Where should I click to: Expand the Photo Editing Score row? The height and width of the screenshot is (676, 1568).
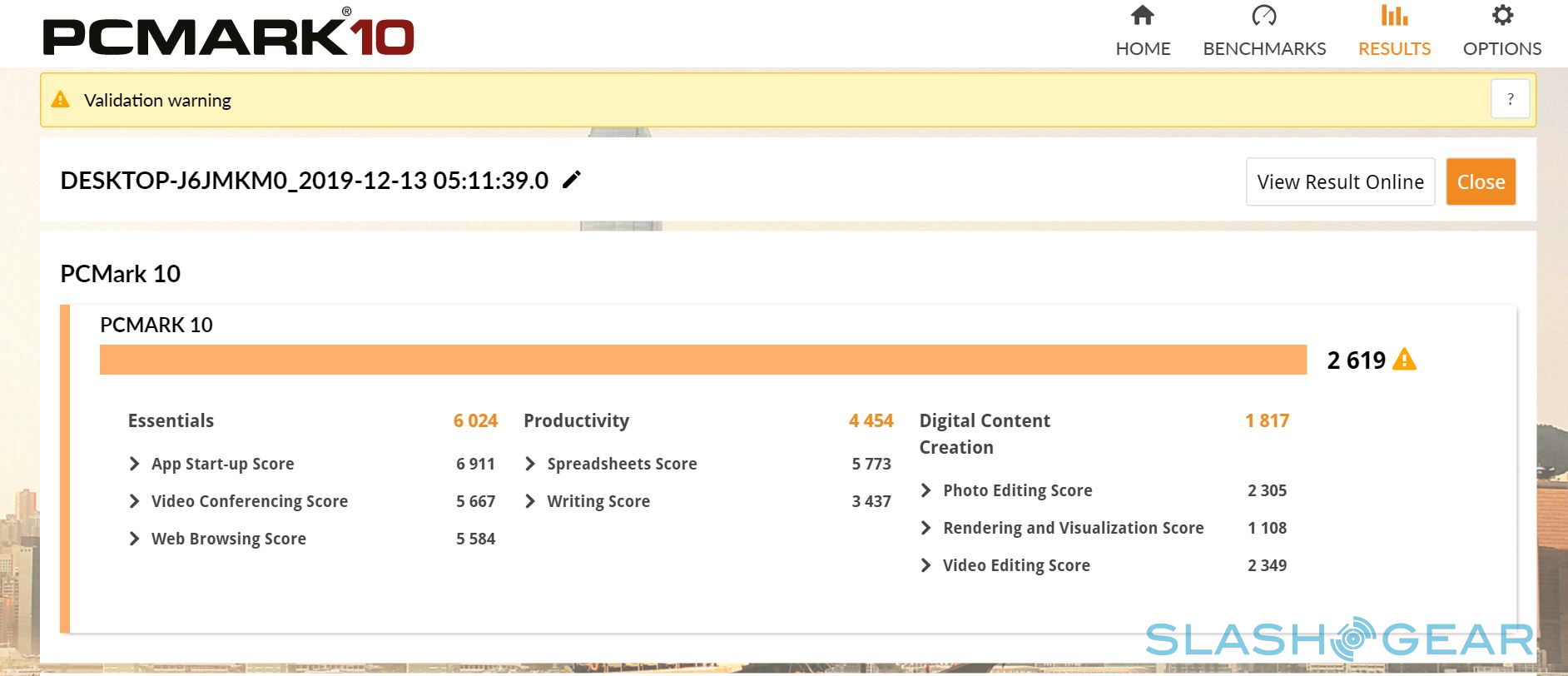(925, 490)
